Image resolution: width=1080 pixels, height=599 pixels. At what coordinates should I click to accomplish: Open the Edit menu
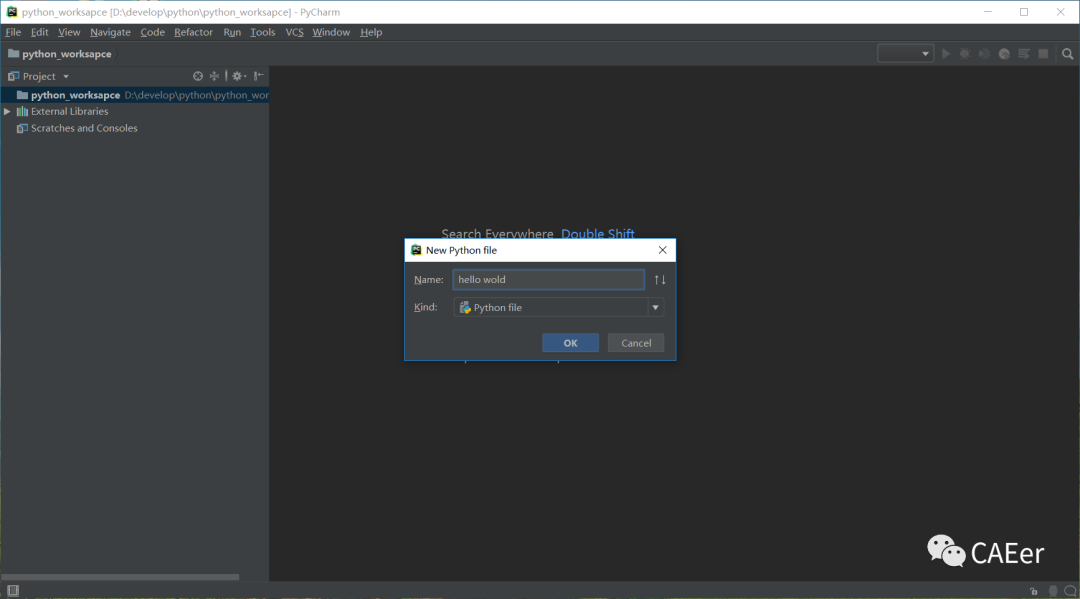point(39,32)
